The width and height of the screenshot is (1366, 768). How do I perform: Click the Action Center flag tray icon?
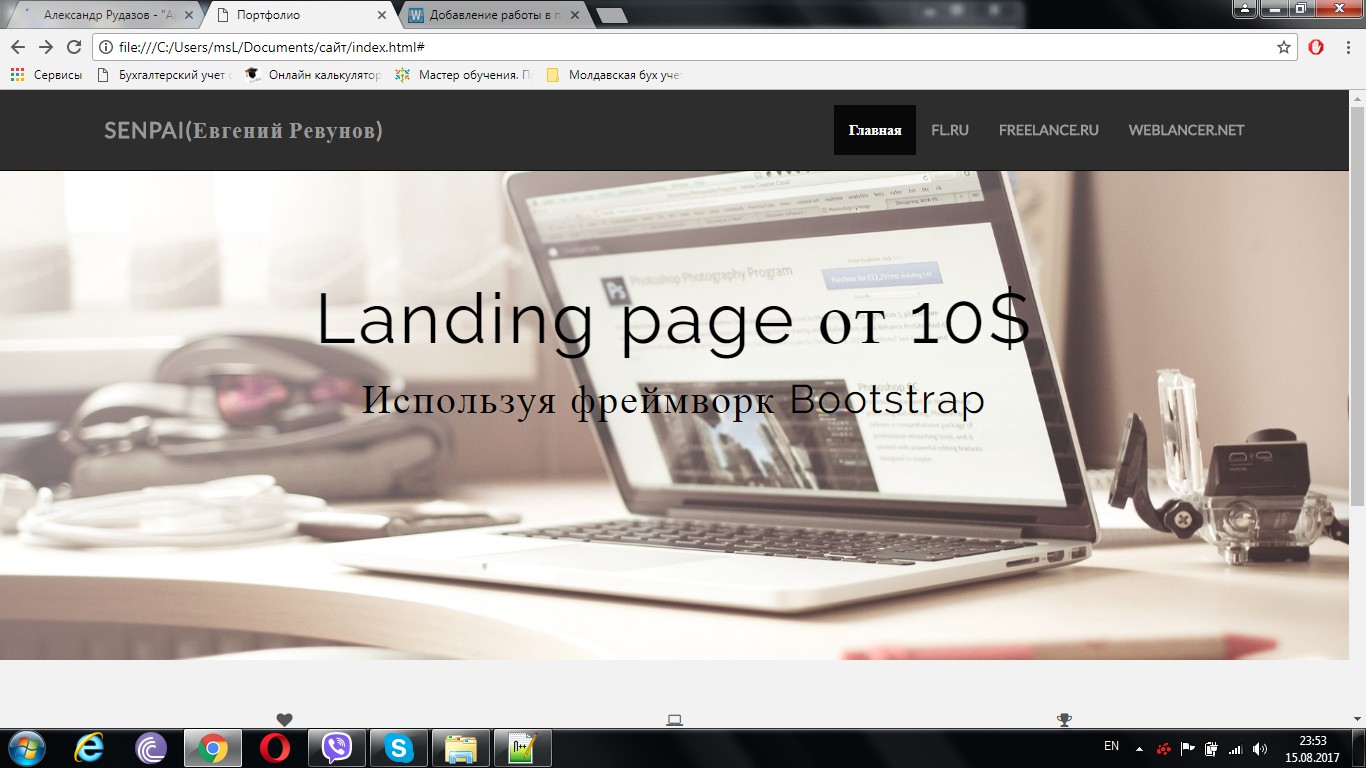(x=1188, y=748)
